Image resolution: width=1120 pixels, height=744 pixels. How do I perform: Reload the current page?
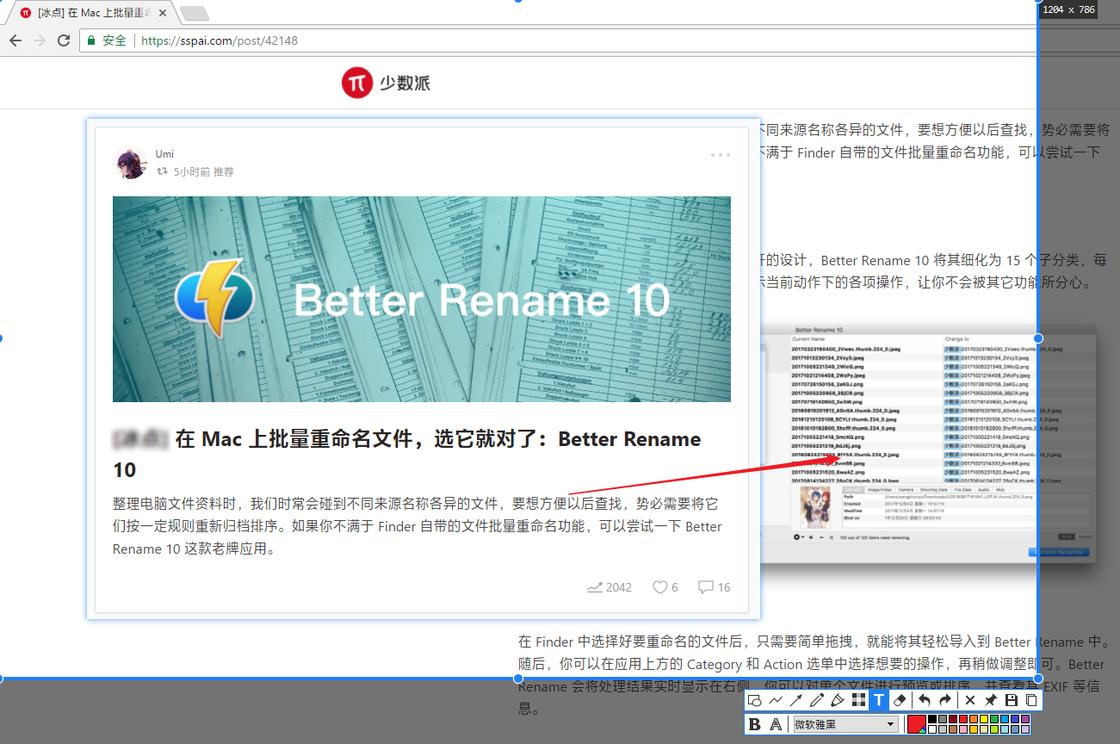64,41
